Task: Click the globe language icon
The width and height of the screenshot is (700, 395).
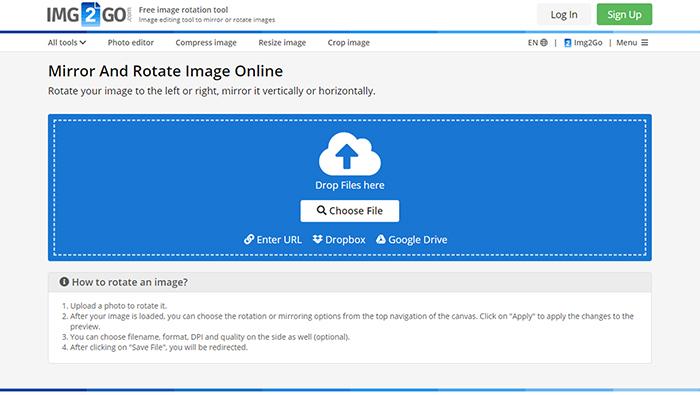Action: point(544,42)
